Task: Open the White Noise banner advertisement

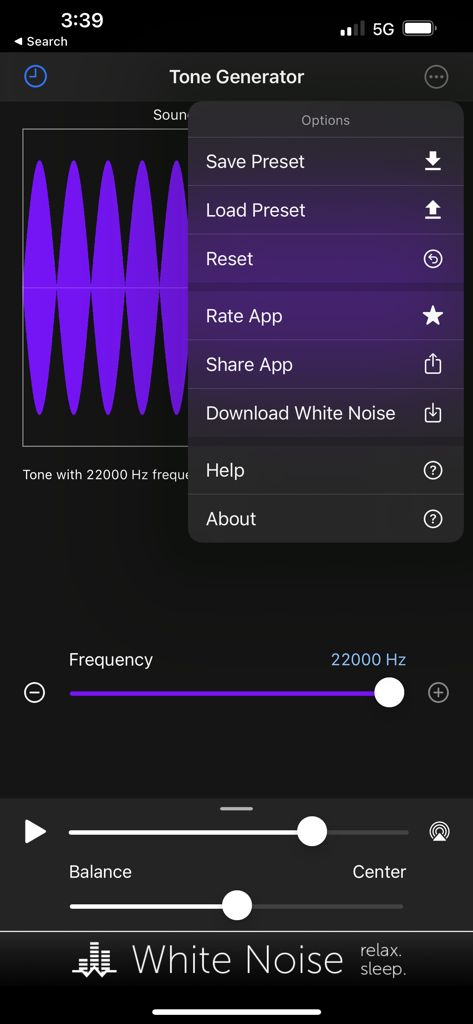Action: click(x=236, y=960)
